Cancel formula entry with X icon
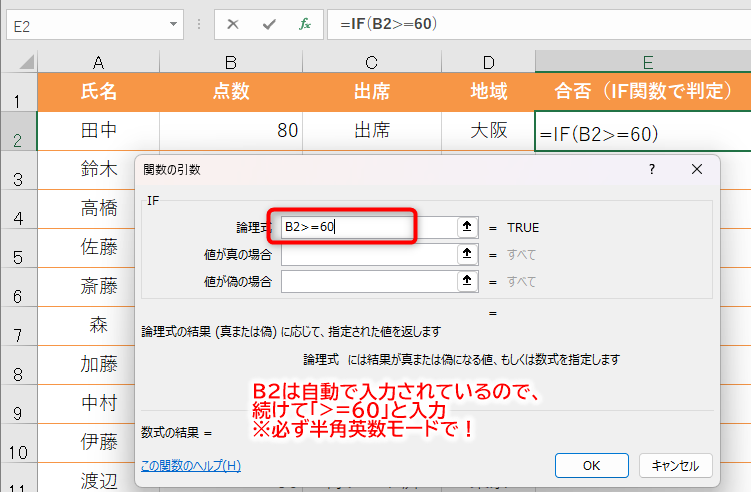The width and height of the screenshot is (751, 492). click(x=232, y=23)
